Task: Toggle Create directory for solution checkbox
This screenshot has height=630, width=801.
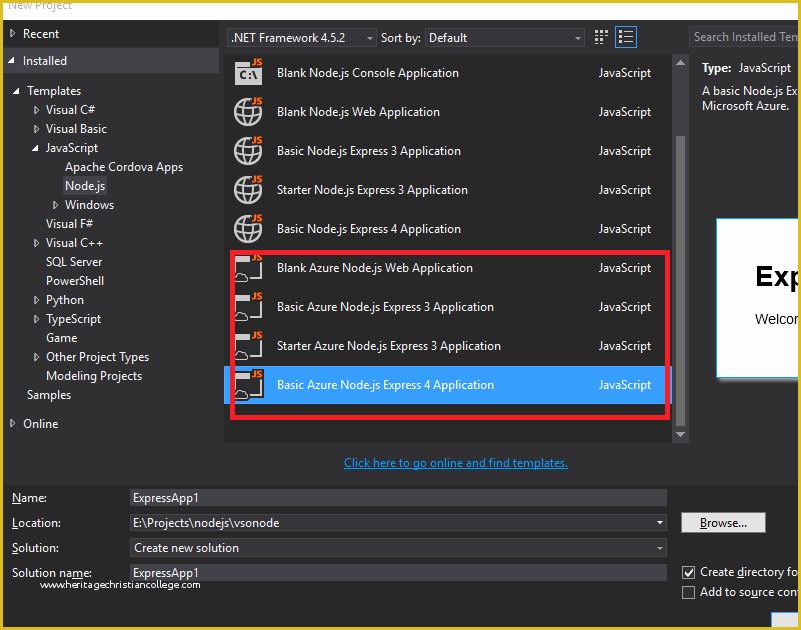Action: (689, 572)
